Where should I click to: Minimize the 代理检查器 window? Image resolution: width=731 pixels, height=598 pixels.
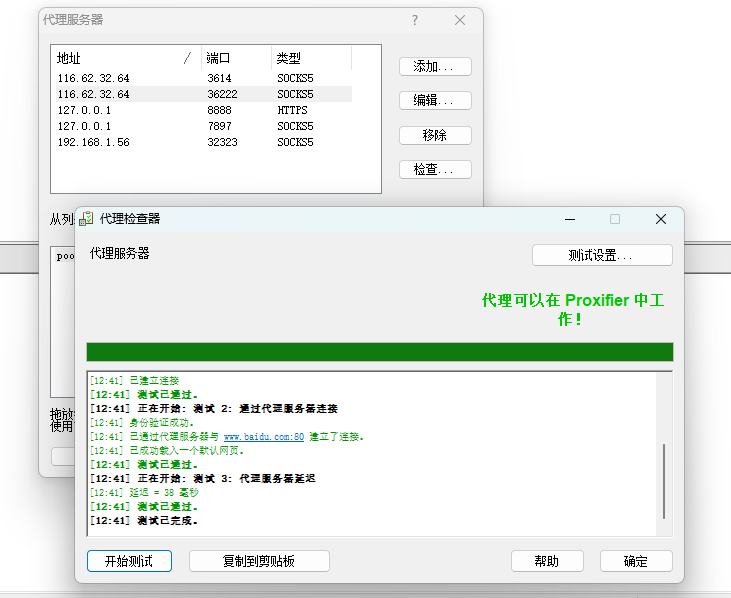(570, 219)
